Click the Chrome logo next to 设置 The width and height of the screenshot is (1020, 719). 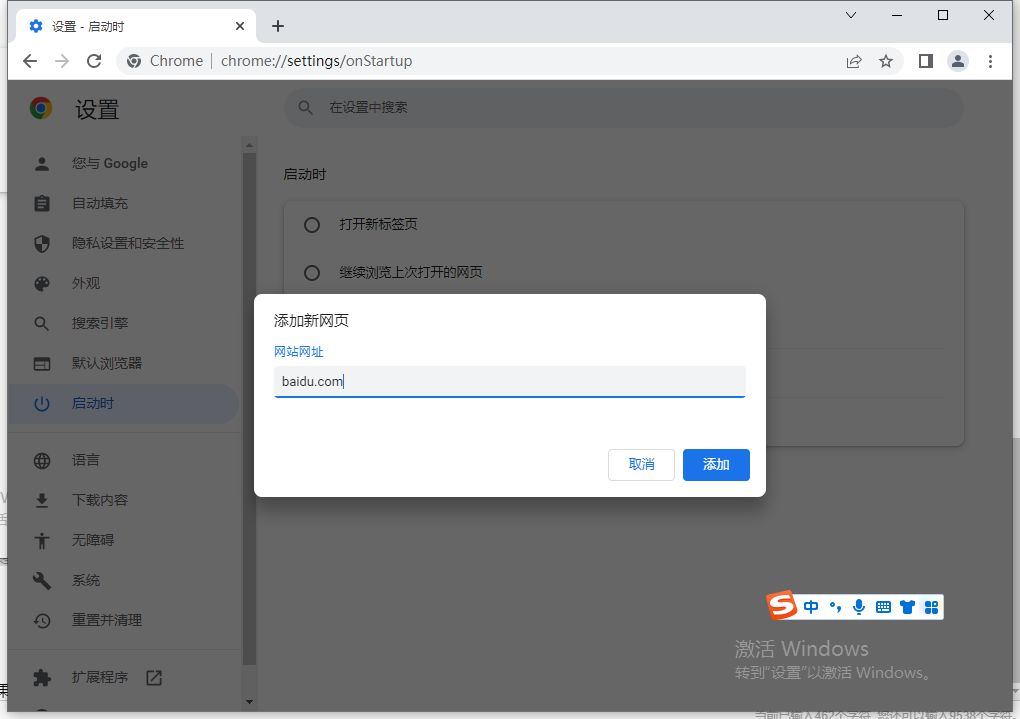tap(41, 108)
